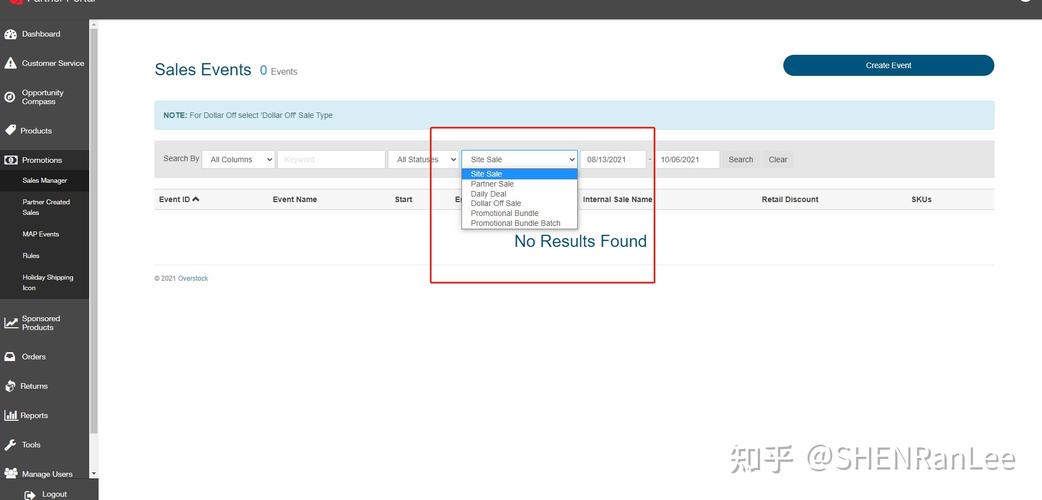The width and height of the screenshot is (1042, 500).
Task: Click the Clear button
Action: 778,160
